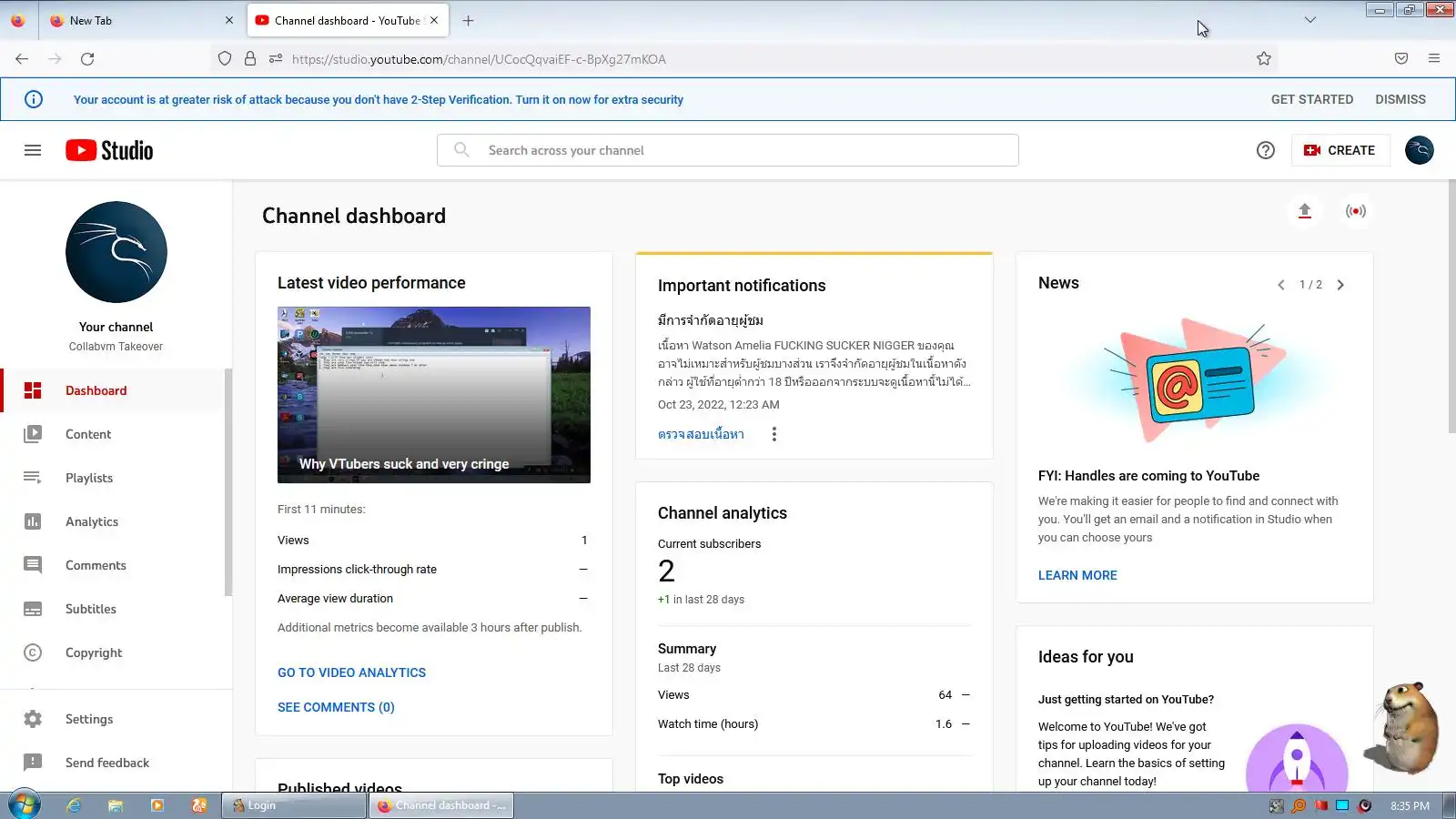This screenshot has width=1456, height=819.
Task: Click the "Views" row under Summary
Action: click(814, 694)
